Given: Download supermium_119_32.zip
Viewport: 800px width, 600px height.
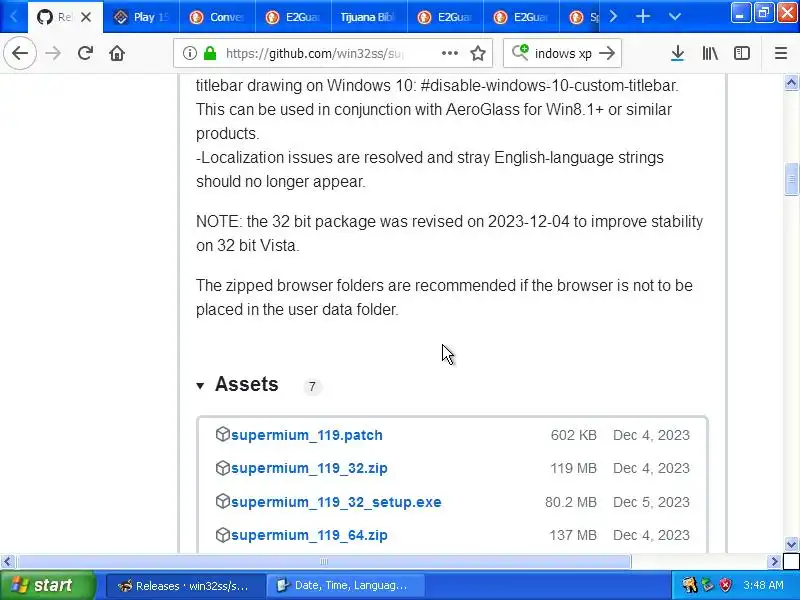Looking at the screenshot, I should [x=309, y=468].
